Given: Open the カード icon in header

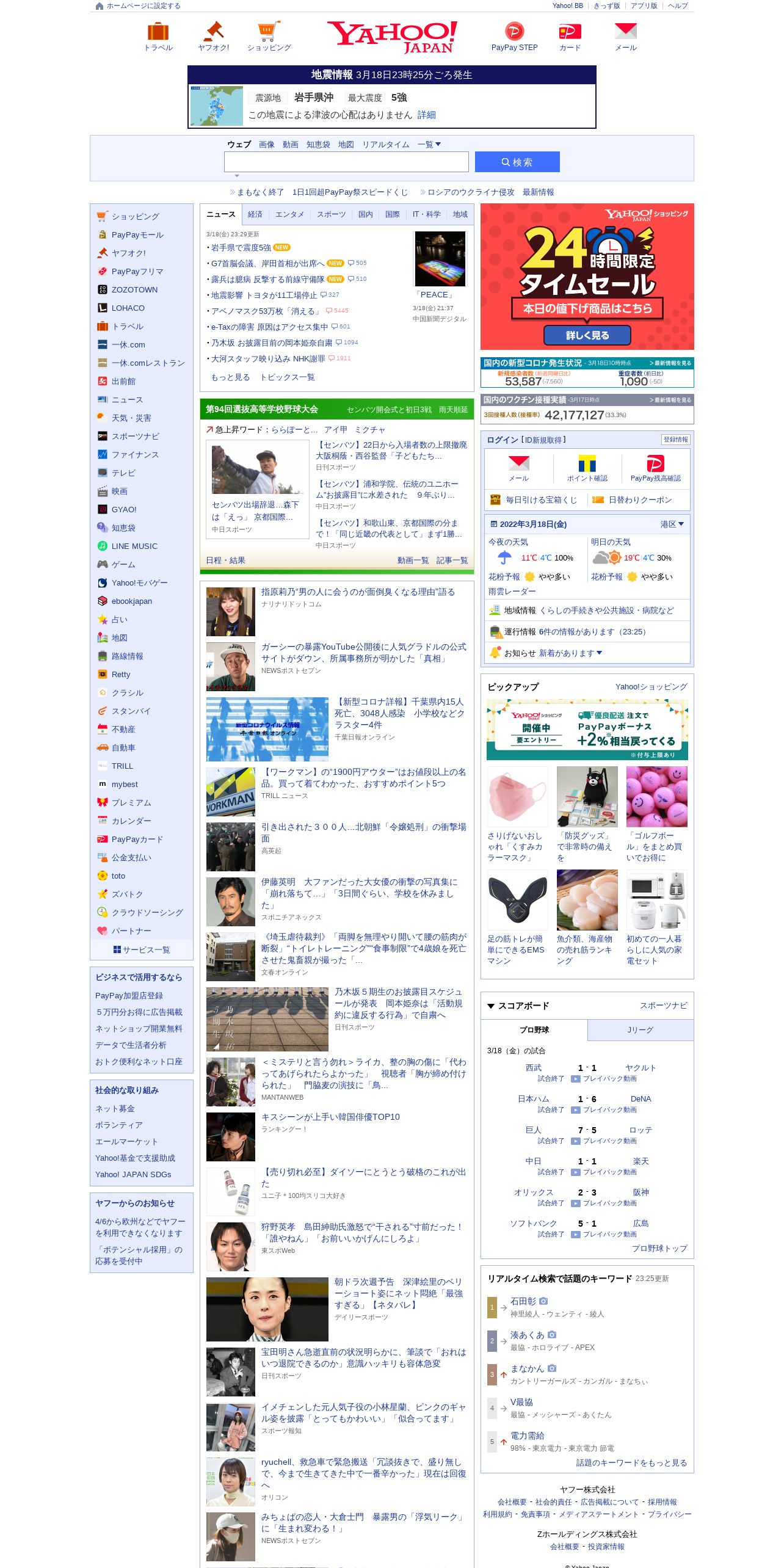Looking at the screenshot, I should (570, 31).
